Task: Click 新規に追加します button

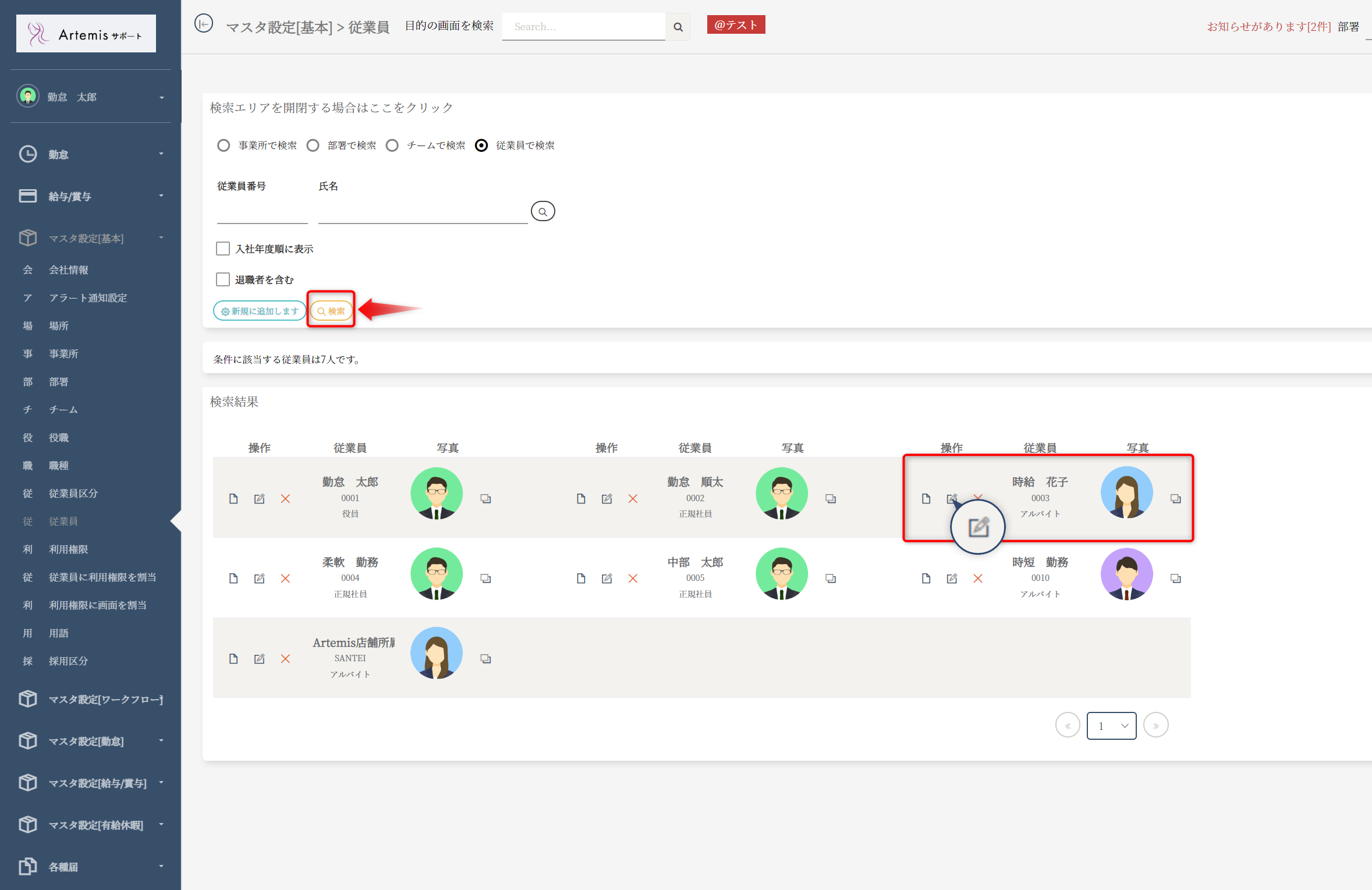Action: [x=260, y=311]
